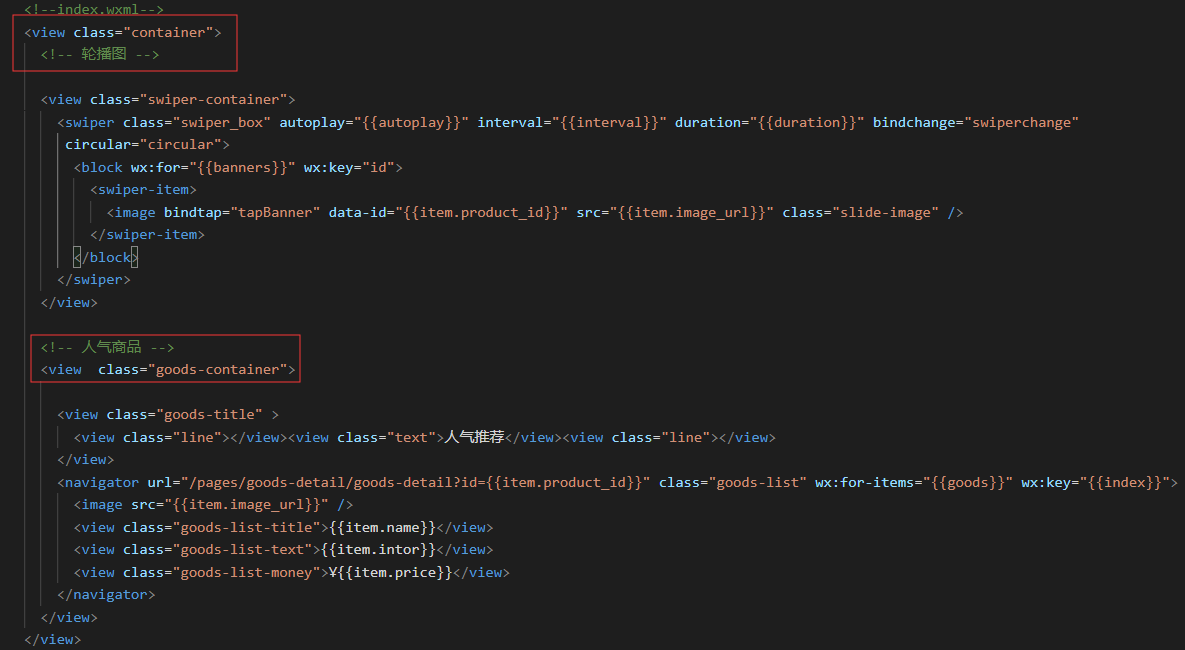Click the goods-list-money class value

pyautogui.click(x=246, y=572)
